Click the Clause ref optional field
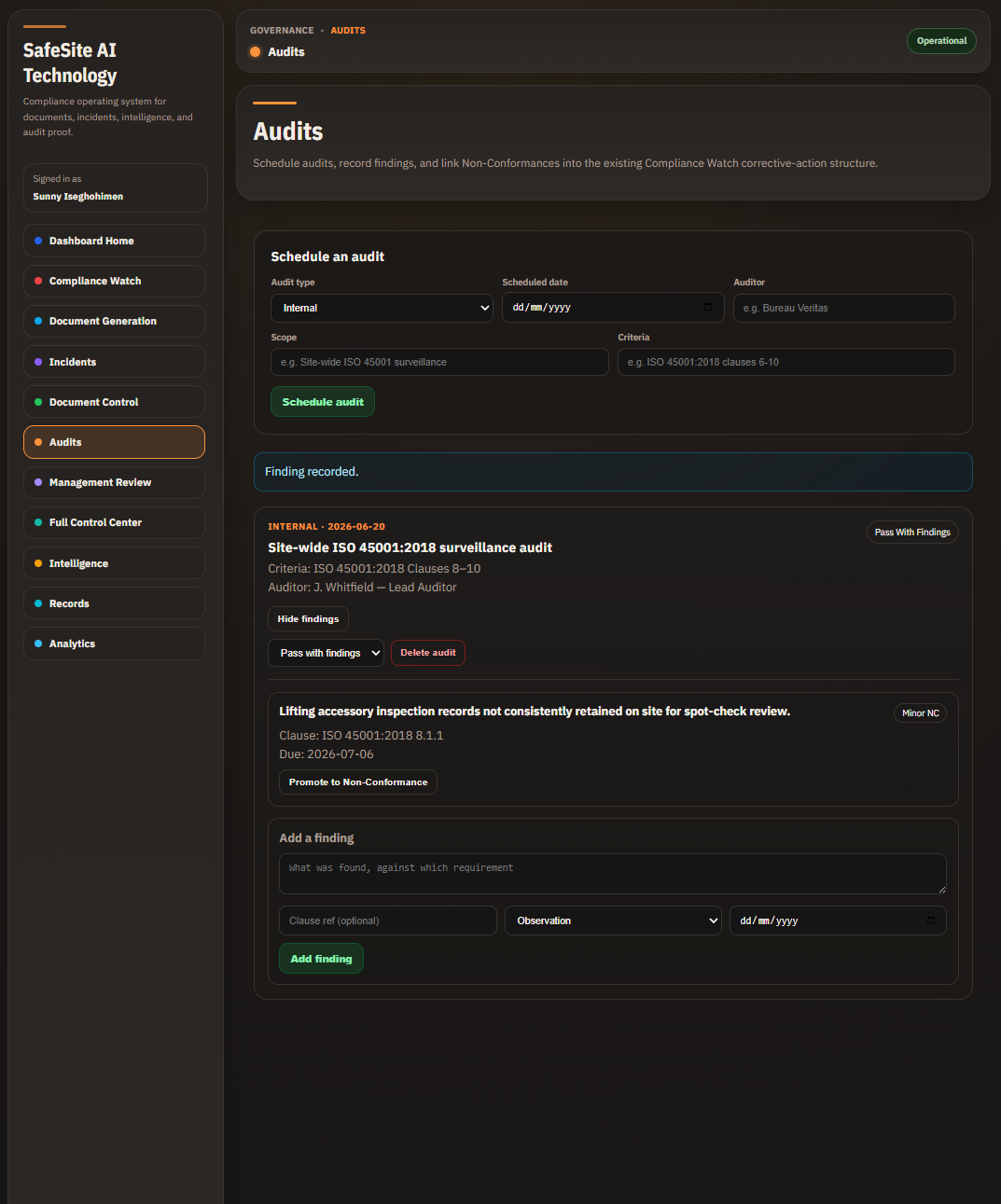1001x1204 pixels. [x=388, y=920]
